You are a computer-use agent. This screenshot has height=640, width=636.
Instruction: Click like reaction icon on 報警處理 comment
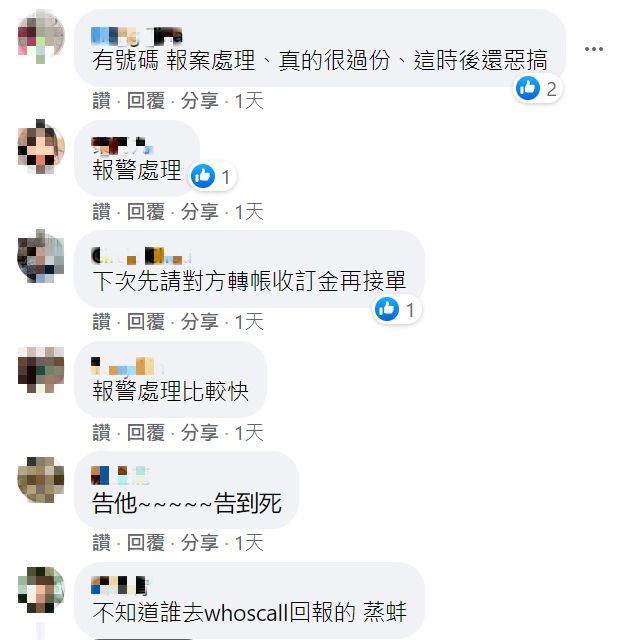pyautogui.click(x=203, y=176)
